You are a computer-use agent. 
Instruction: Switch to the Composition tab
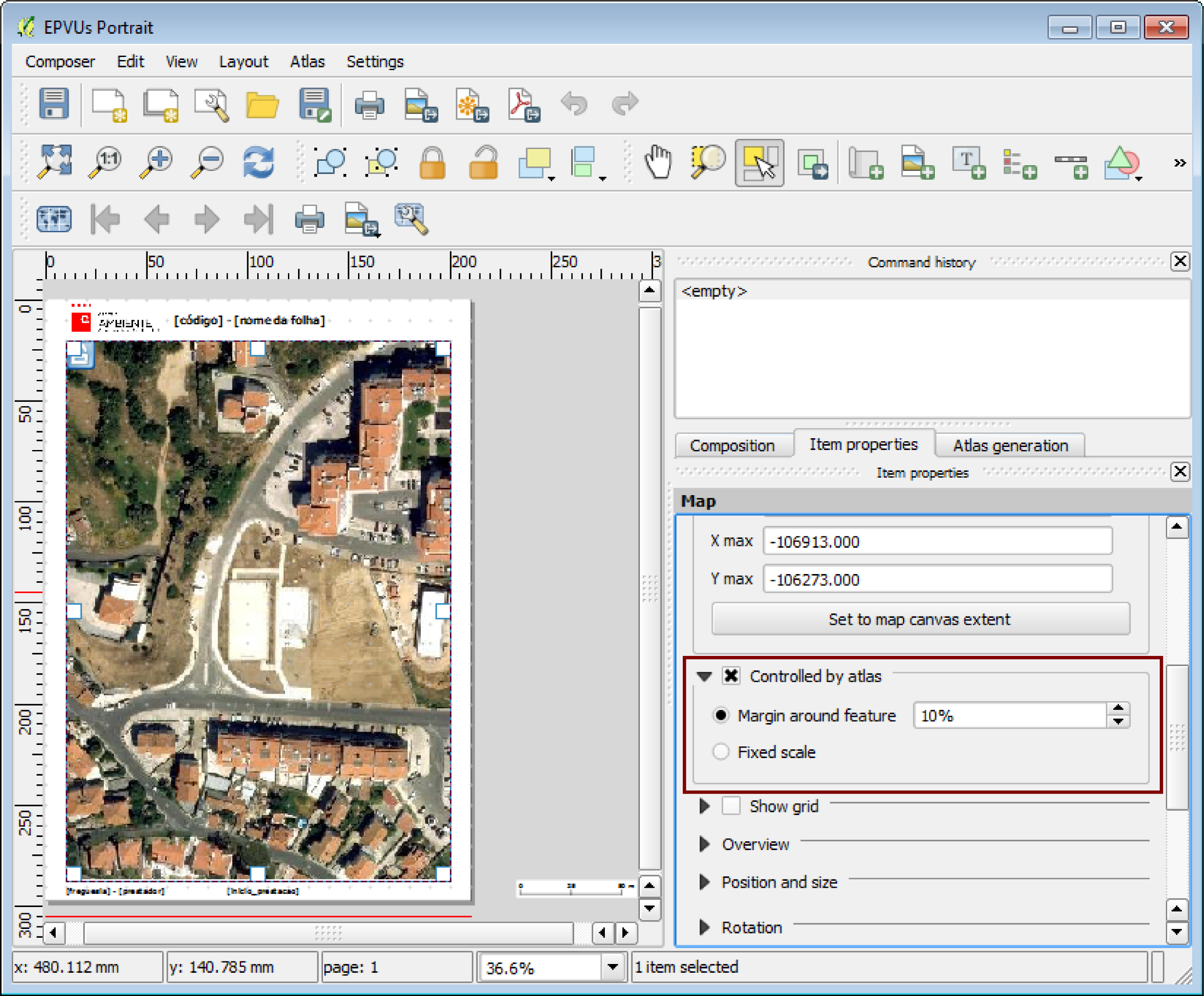point(732,445)
